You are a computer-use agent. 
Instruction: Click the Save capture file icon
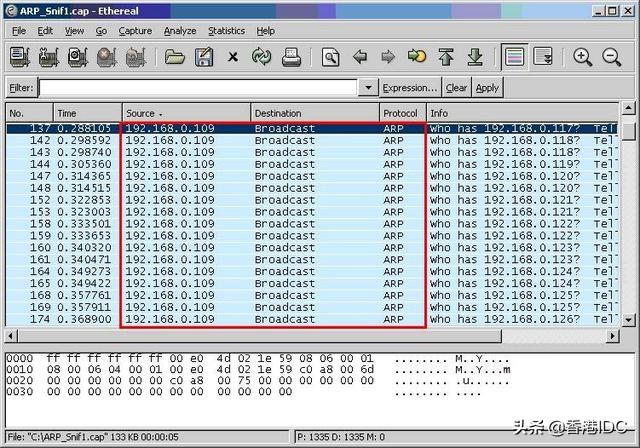pyautogui.click(x=203, y=57)
